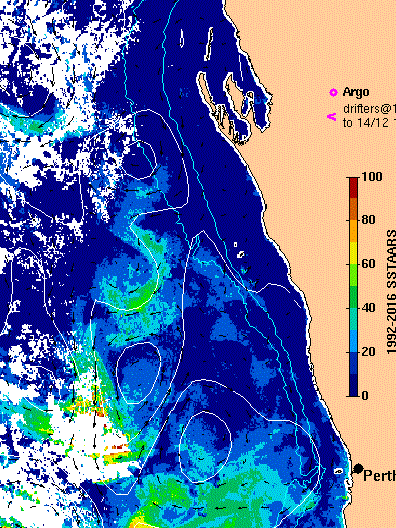Click the 40 colorbar tick label
Image resolution: width=396 pixels, height=528 pixels.
pos(368,308)
